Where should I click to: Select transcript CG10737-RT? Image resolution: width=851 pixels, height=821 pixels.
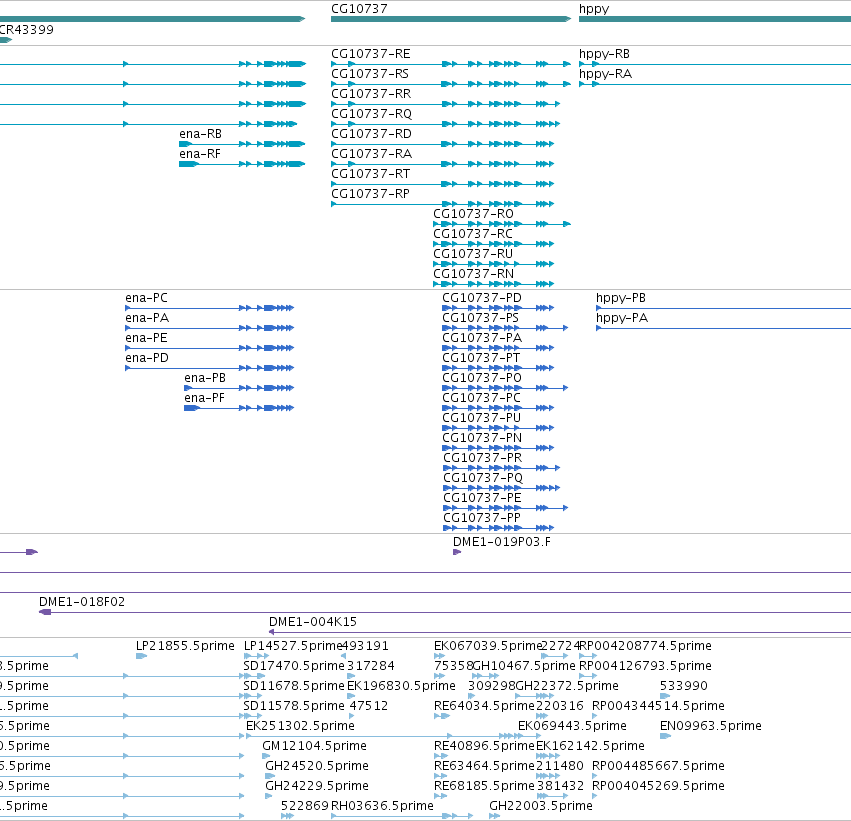pyautogui.click(x=371, y=174)
